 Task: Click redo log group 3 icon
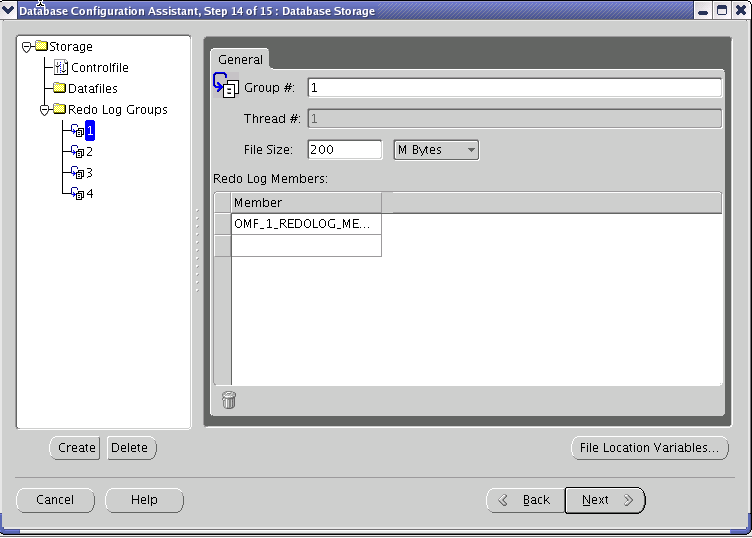[77, 173]
